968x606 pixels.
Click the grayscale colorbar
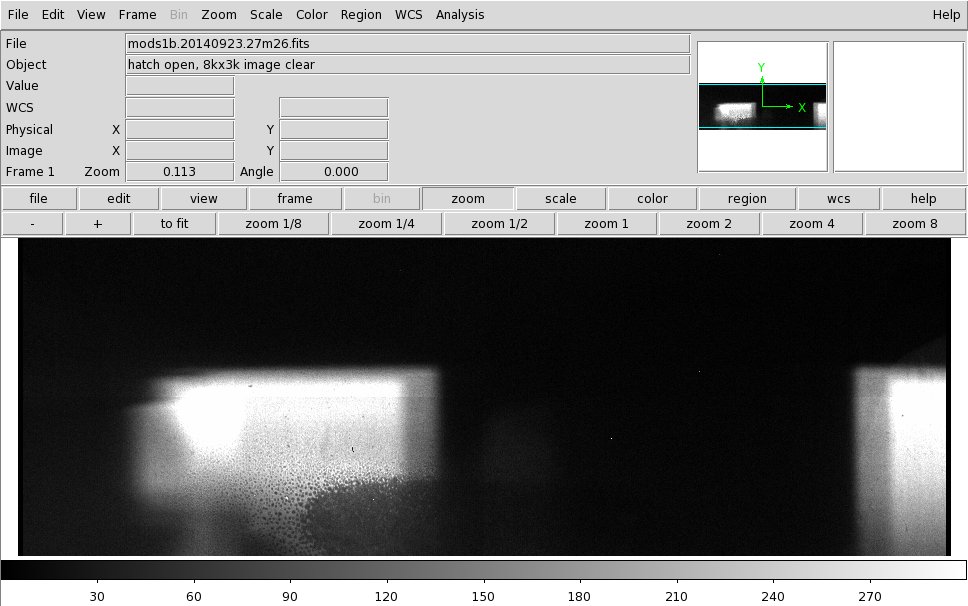click(x=483, y=570)
